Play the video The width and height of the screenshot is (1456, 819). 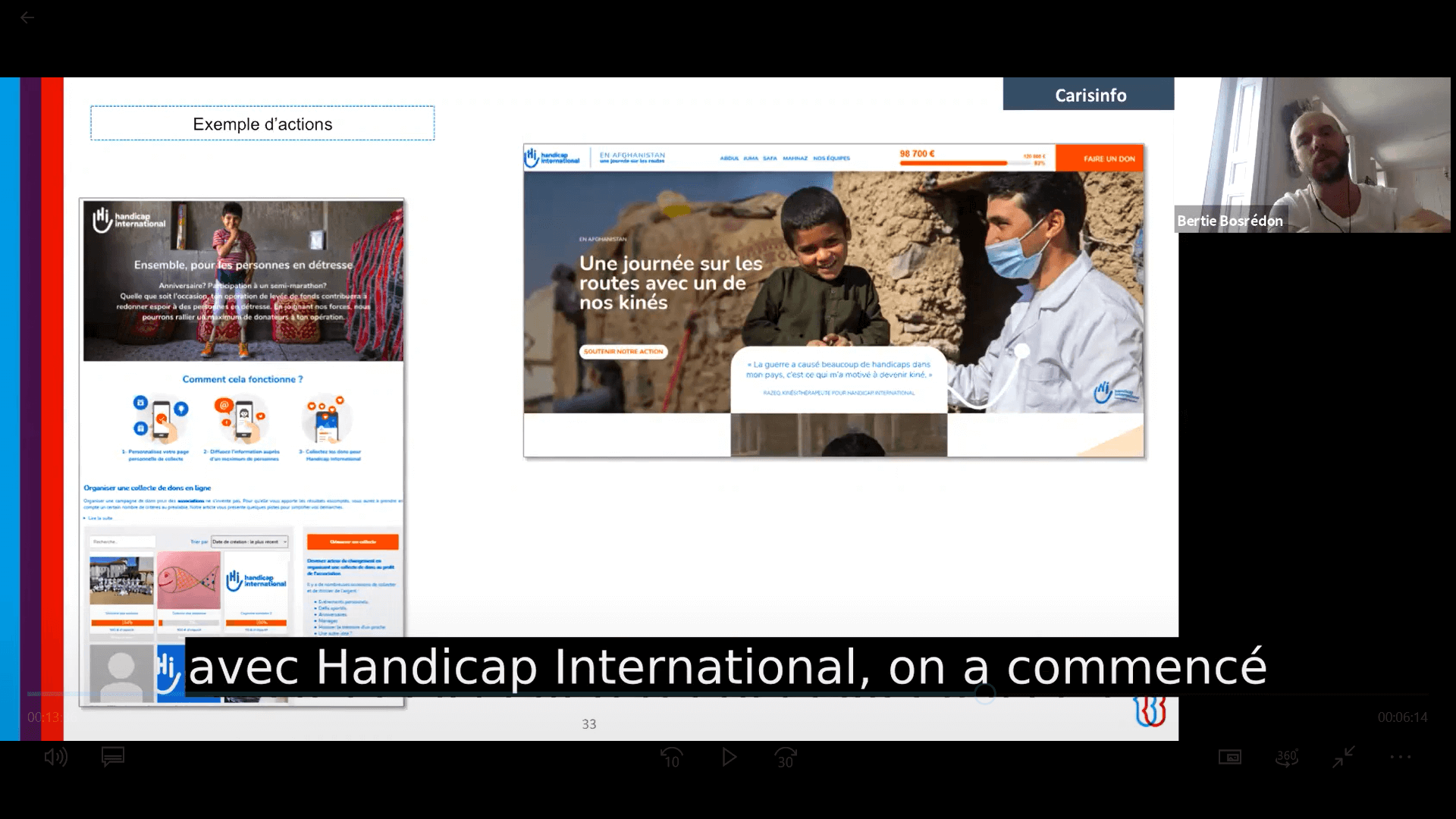[729, 757]
